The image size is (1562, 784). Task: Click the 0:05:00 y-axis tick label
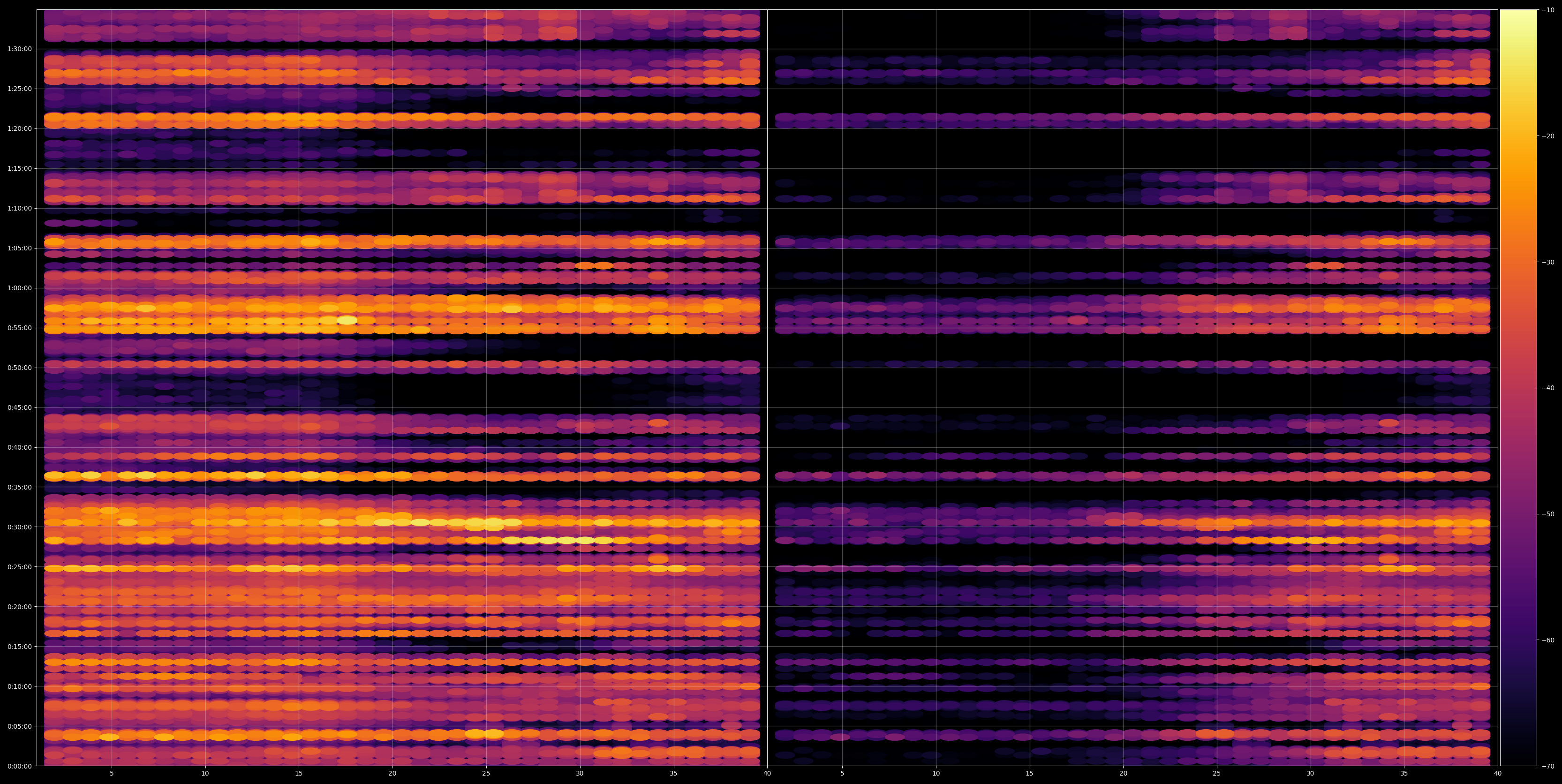point(19,726)
